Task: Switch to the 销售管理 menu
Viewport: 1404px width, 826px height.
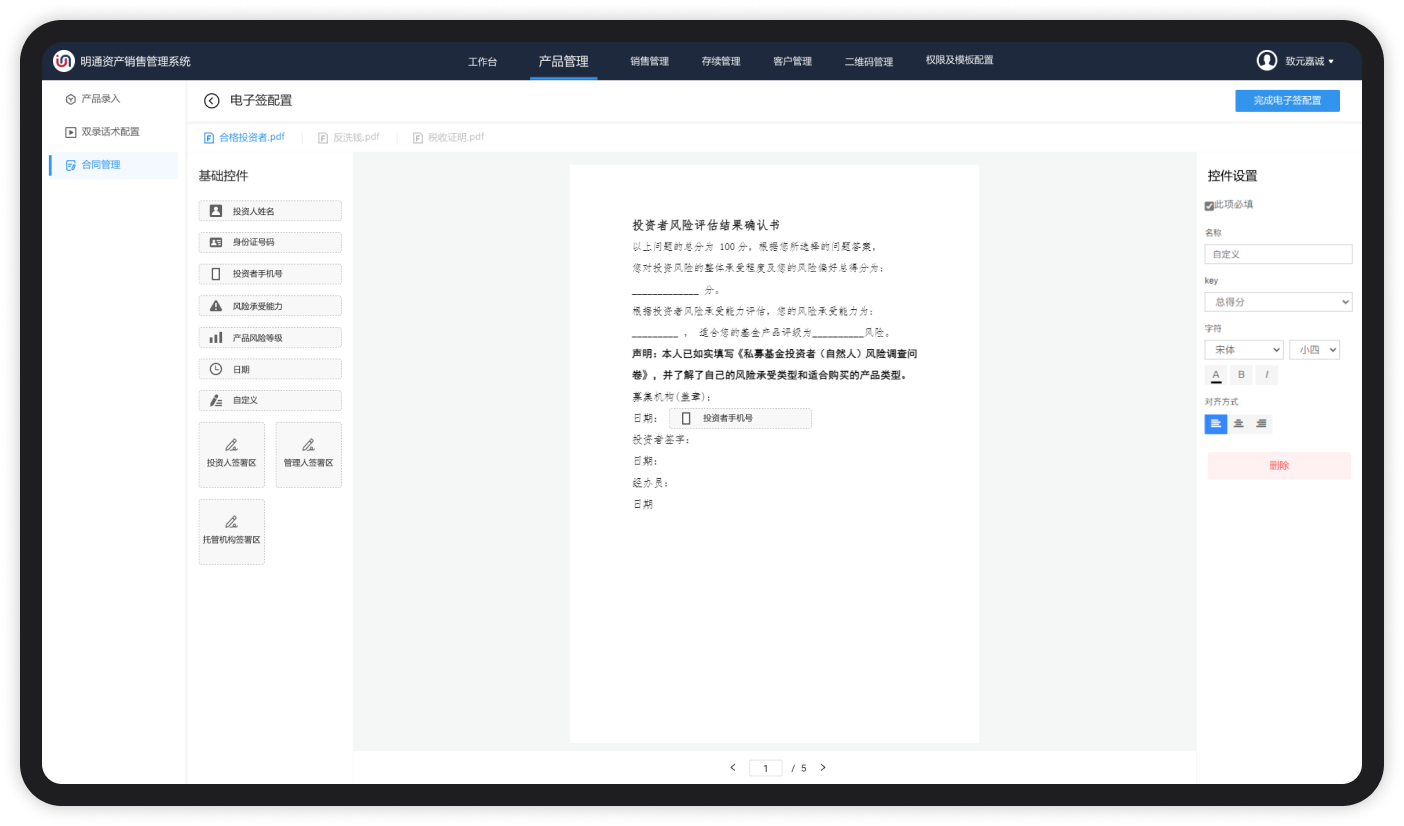Action: [649, 62]
